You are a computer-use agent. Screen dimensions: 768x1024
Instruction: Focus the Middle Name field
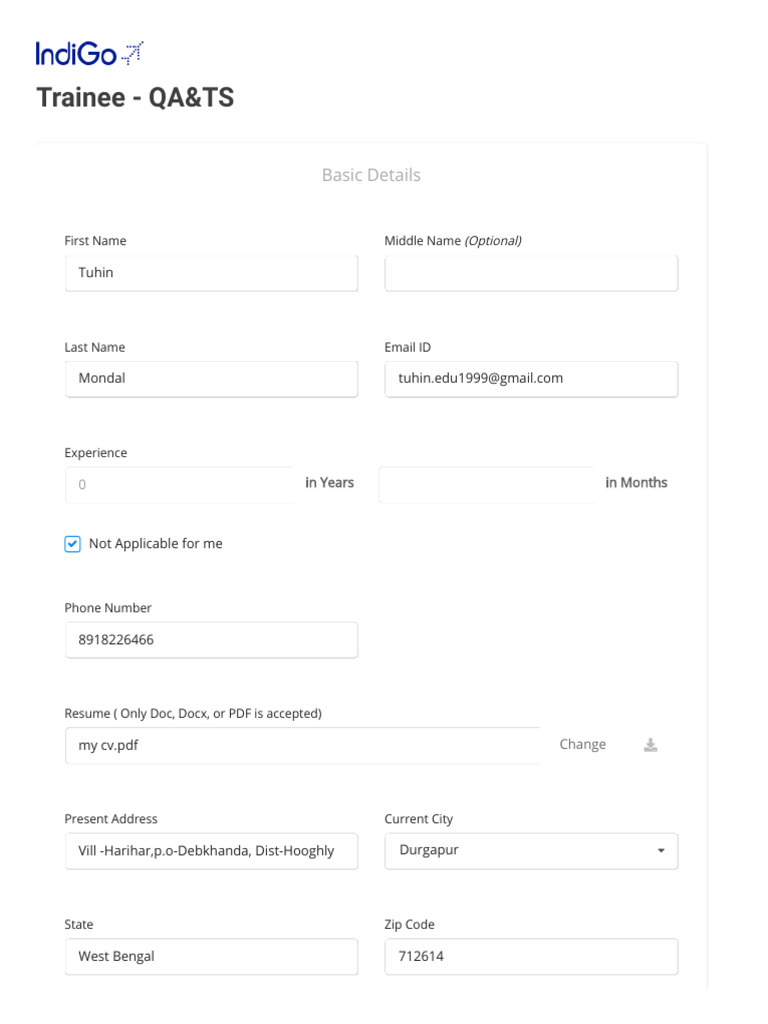coord(531,273)
